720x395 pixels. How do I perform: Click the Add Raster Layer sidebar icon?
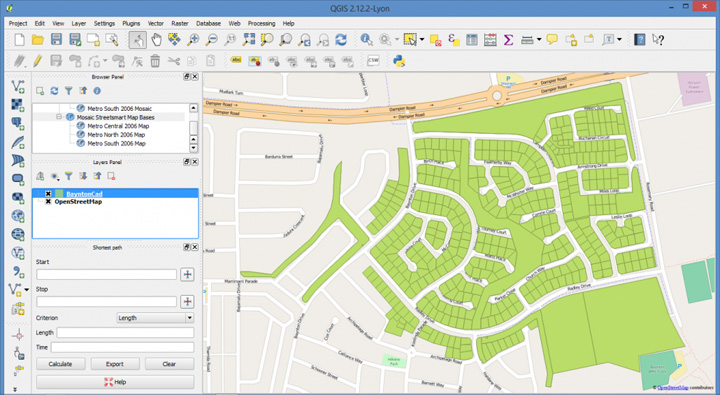(18, 105)
